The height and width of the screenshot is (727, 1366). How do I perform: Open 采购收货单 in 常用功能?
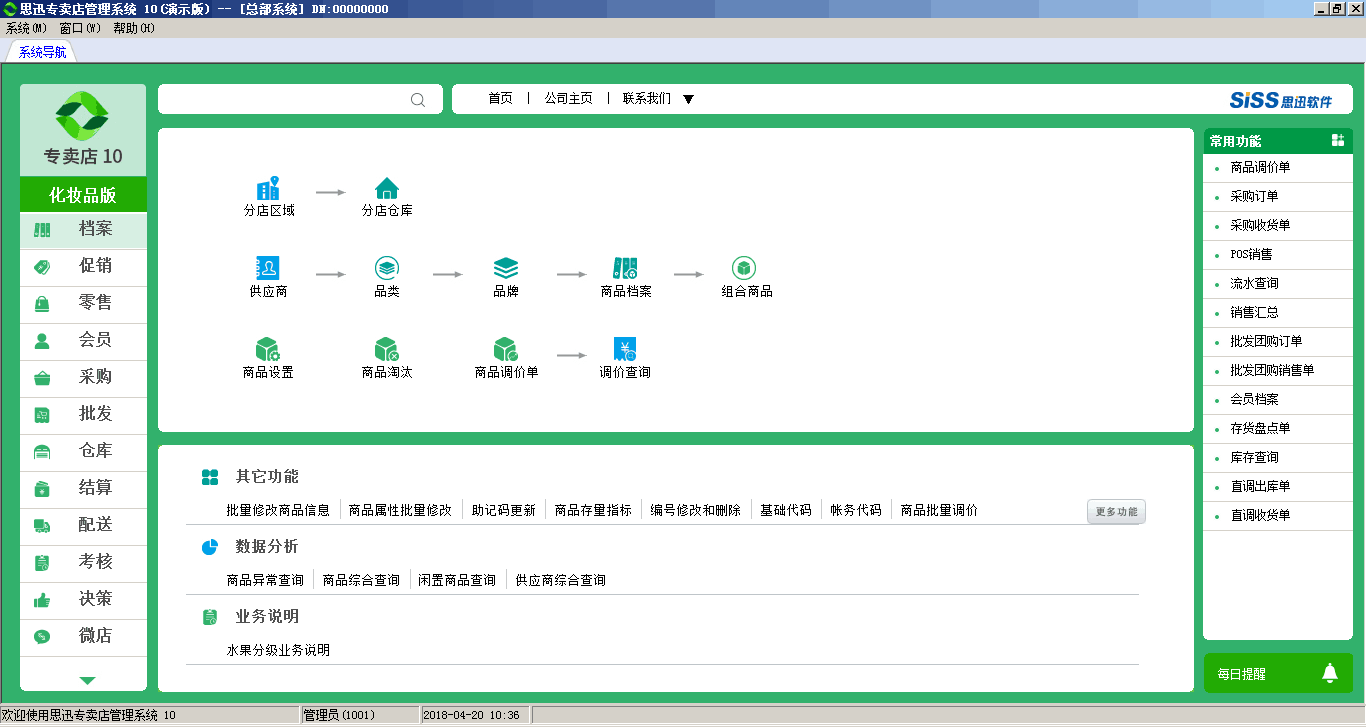1278,226
